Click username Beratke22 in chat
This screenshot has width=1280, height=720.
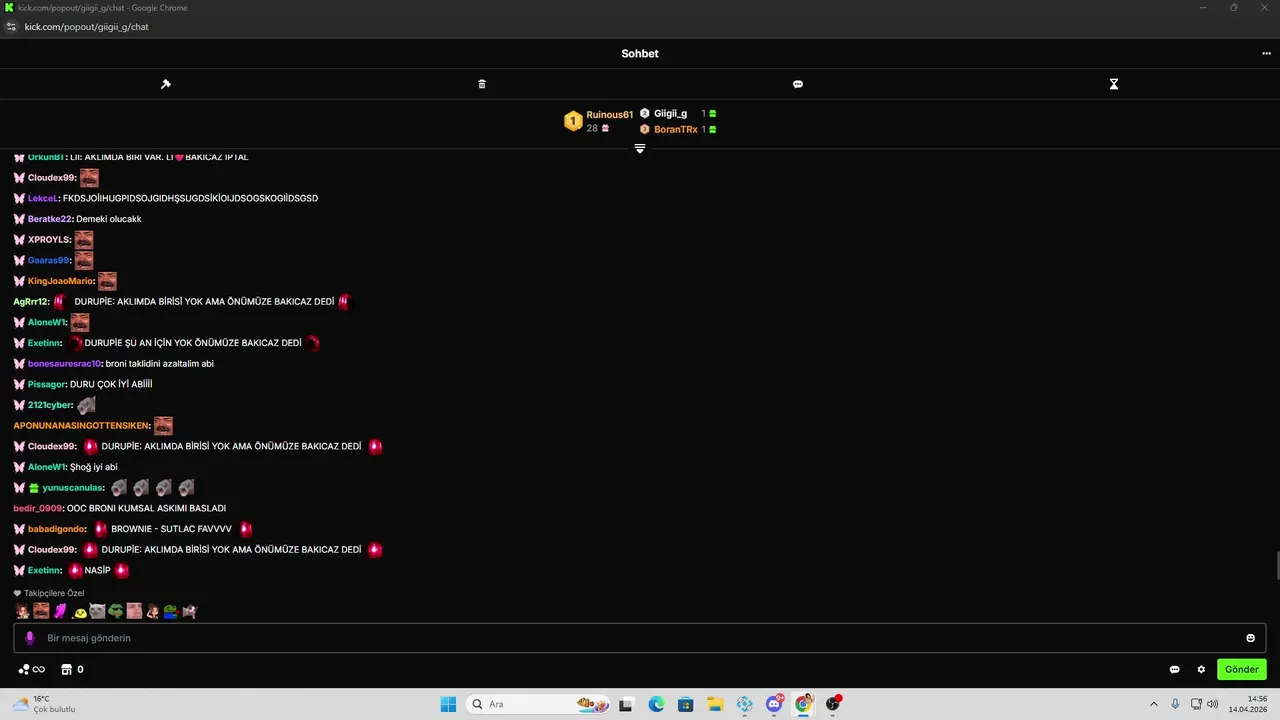tap(50, 219)
